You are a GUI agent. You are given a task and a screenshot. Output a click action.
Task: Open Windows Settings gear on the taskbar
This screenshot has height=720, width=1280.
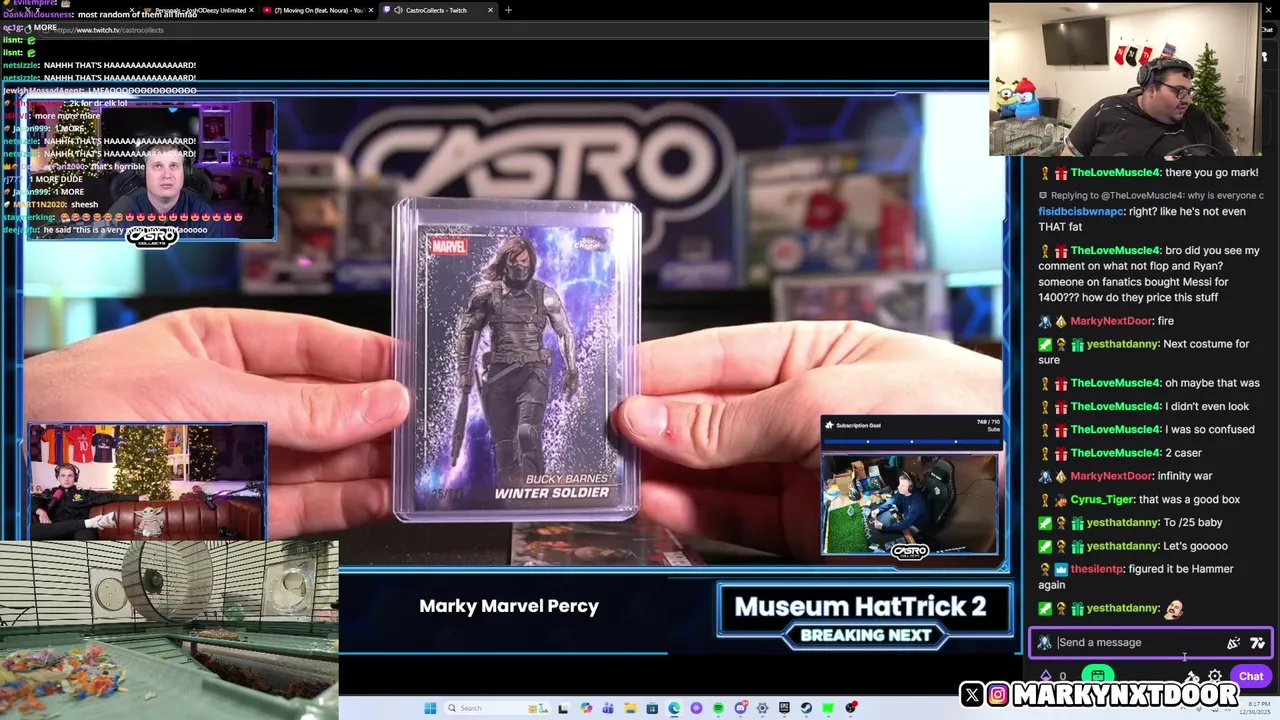coord(762,708)
